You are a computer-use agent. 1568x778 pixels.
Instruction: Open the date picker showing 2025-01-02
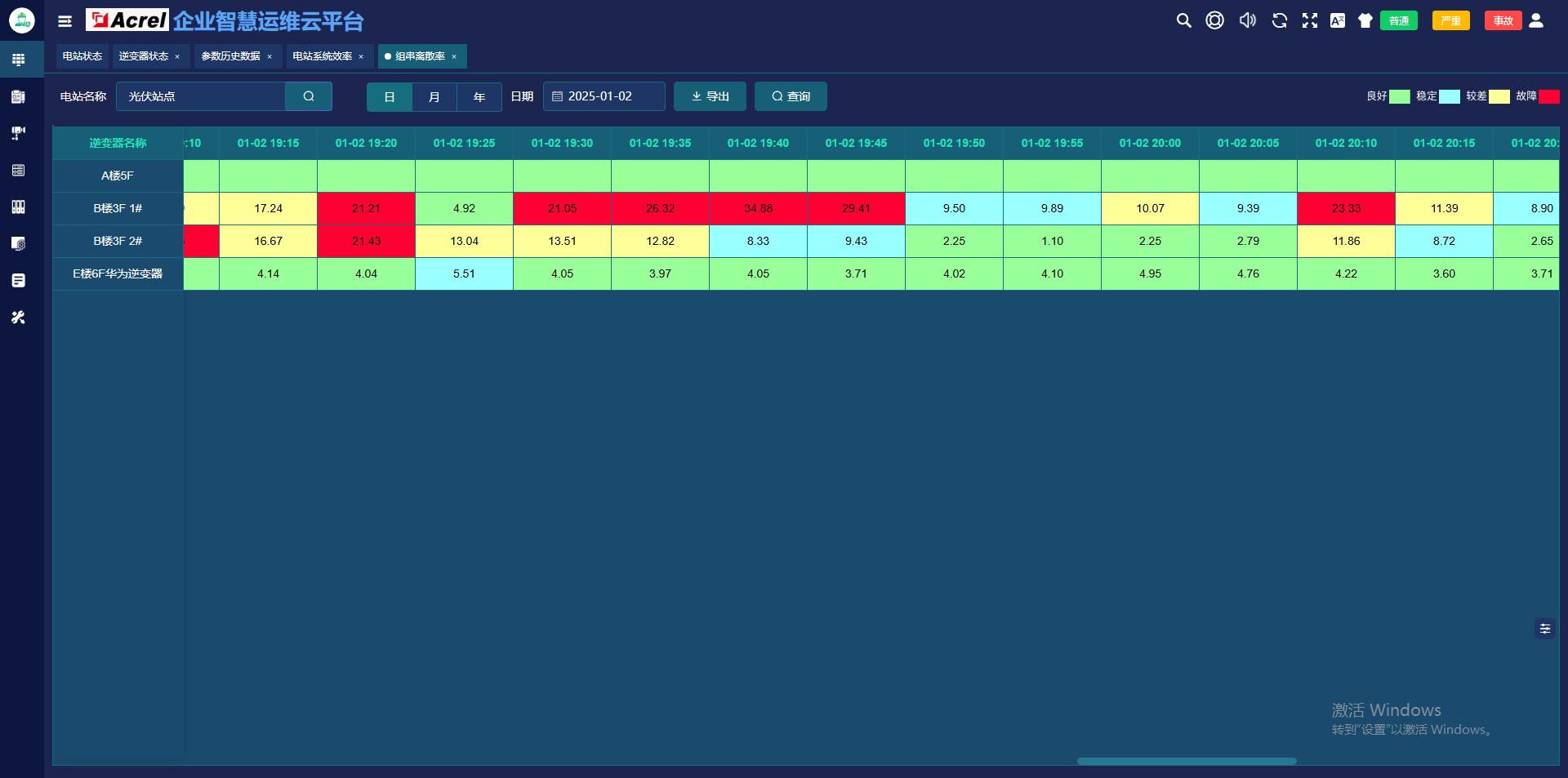604,96
